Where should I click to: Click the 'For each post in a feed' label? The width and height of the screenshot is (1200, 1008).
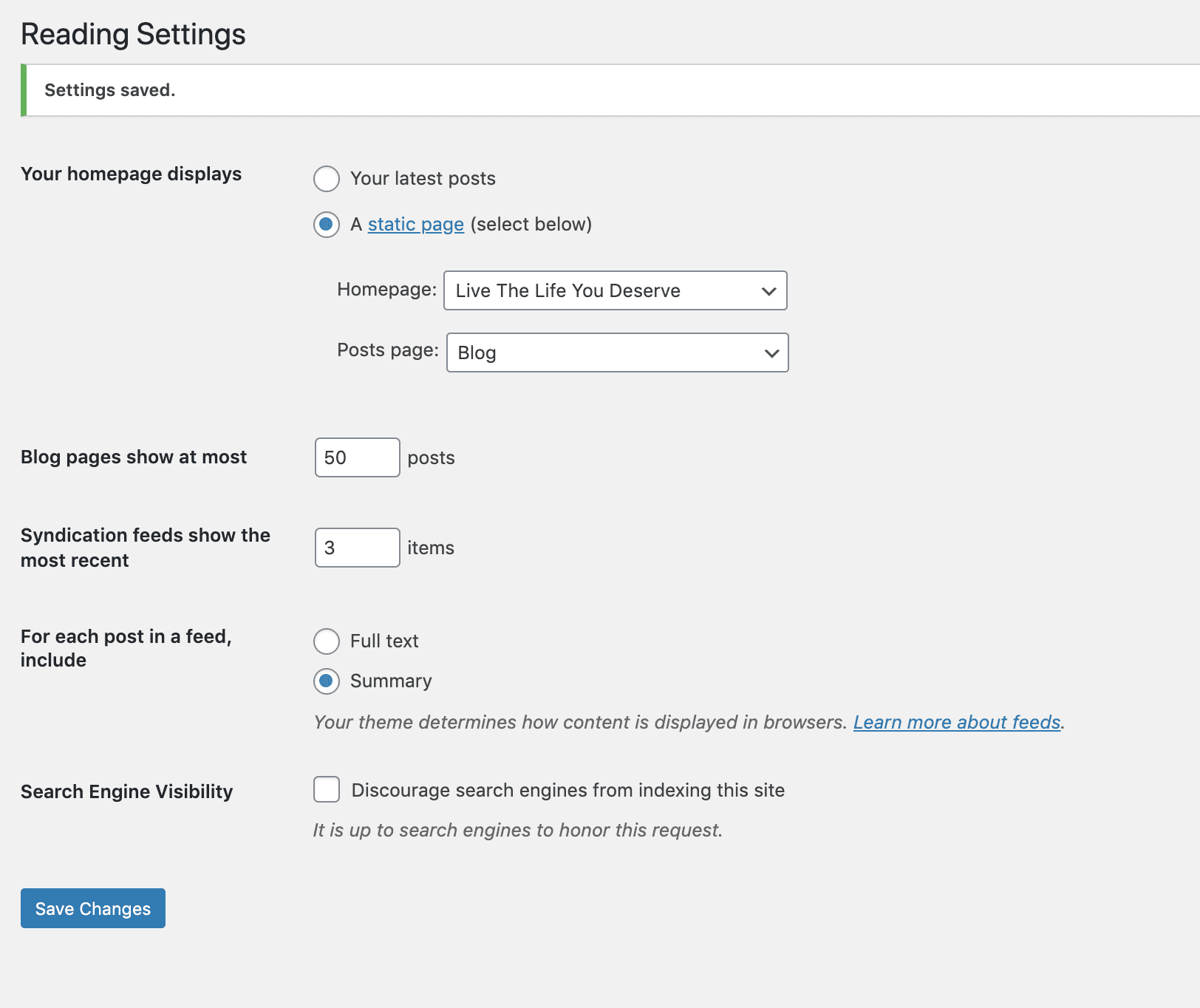click(126, 648)
